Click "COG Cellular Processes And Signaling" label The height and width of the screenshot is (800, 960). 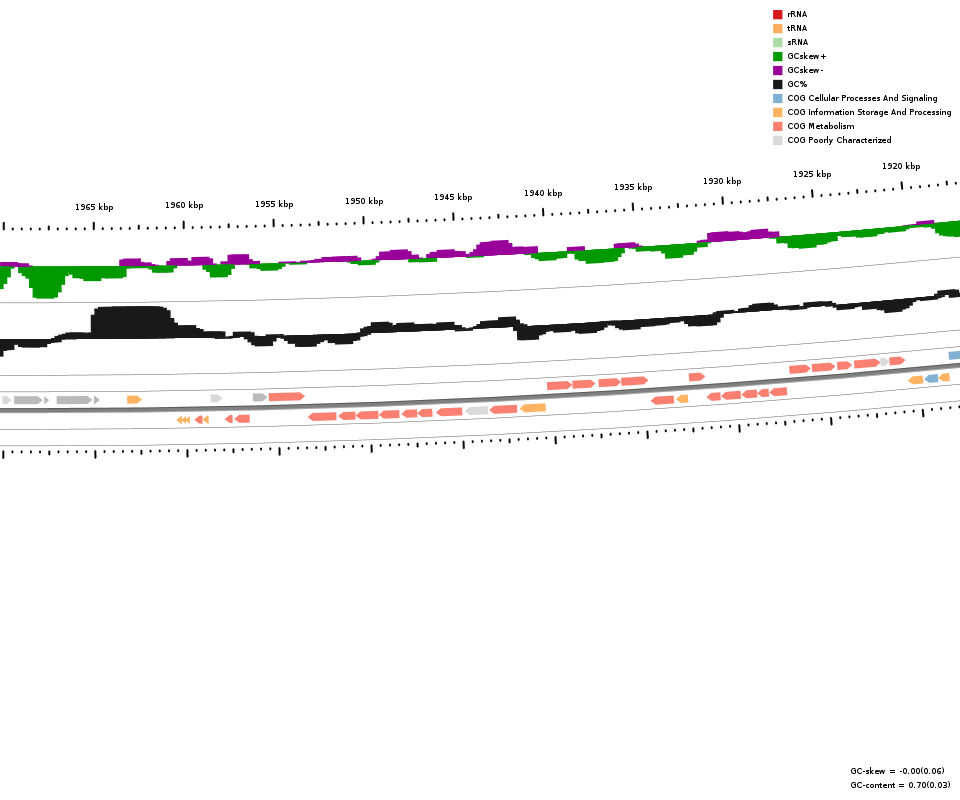[862, 98]
